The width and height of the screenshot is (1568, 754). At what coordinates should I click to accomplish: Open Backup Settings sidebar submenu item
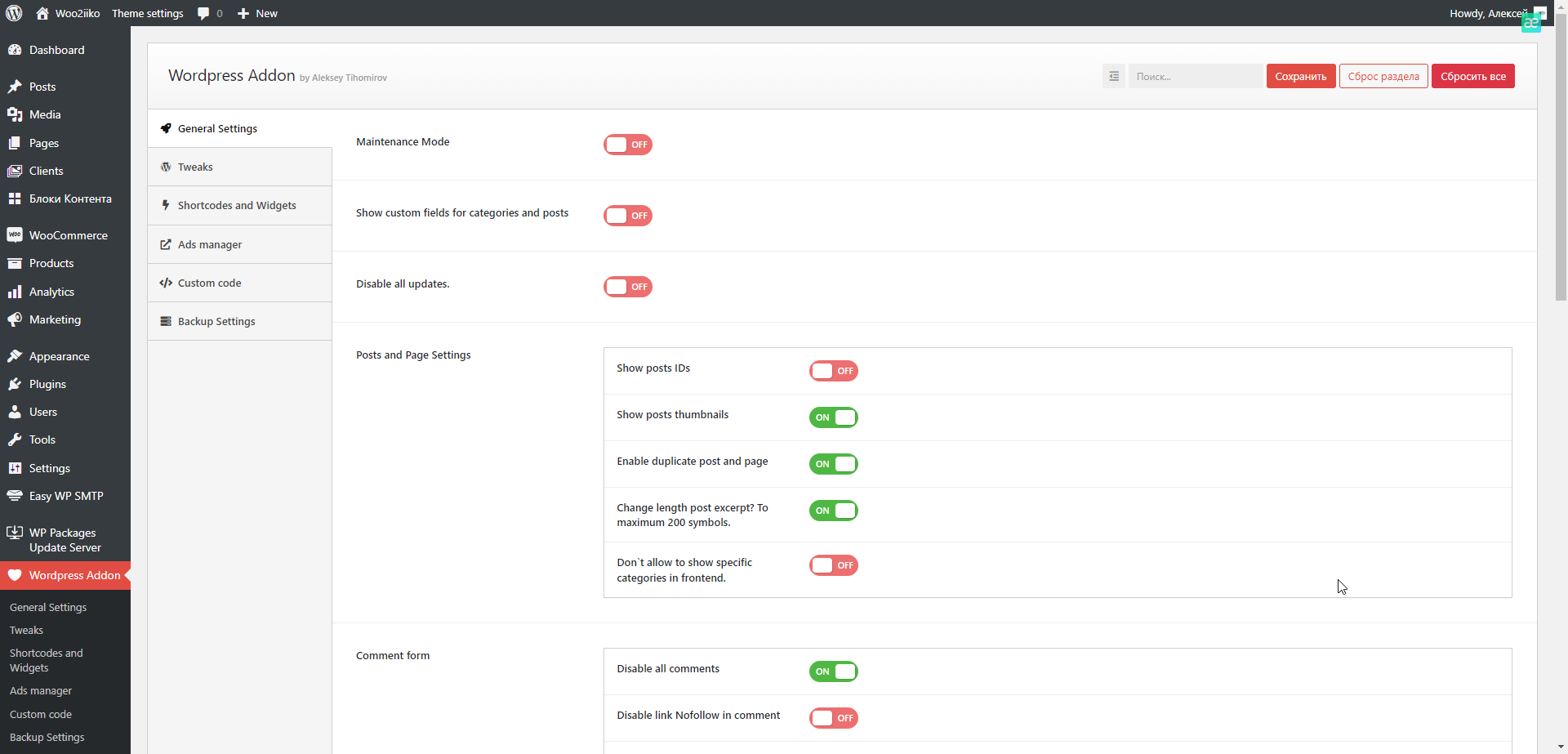47,737
